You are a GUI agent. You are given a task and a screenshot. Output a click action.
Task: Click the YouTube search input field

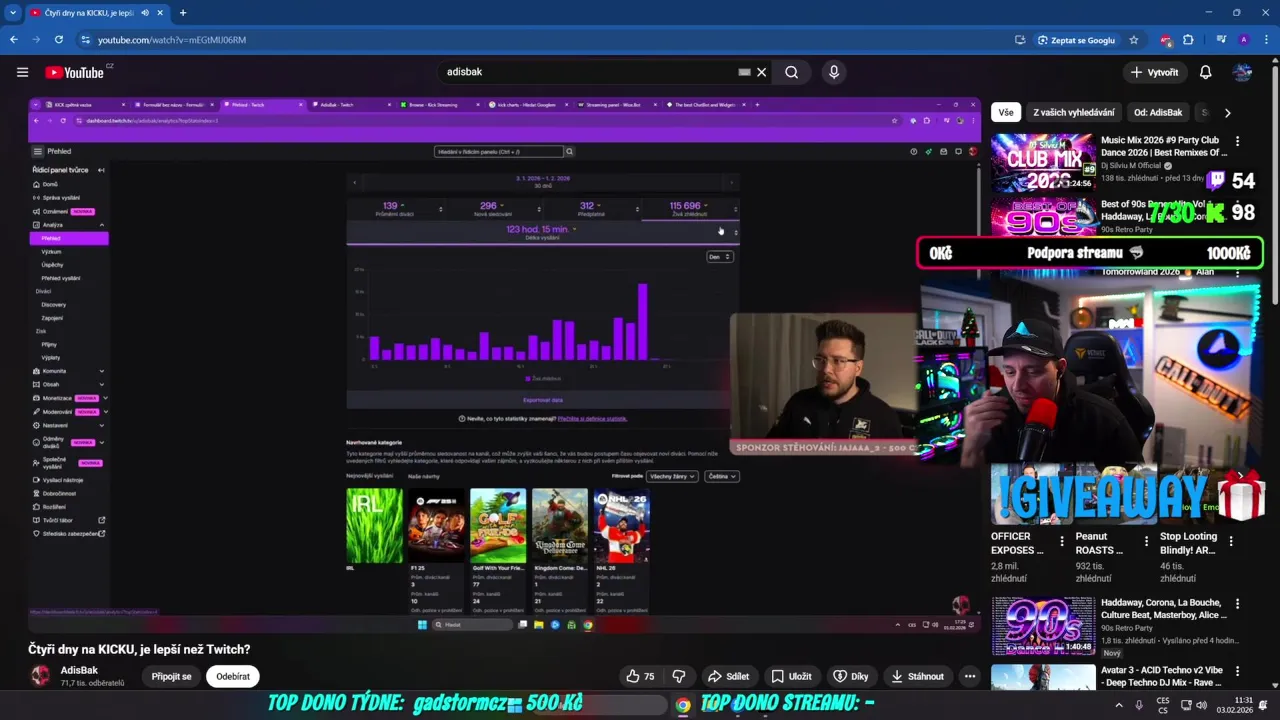click(x=590, y=72)
